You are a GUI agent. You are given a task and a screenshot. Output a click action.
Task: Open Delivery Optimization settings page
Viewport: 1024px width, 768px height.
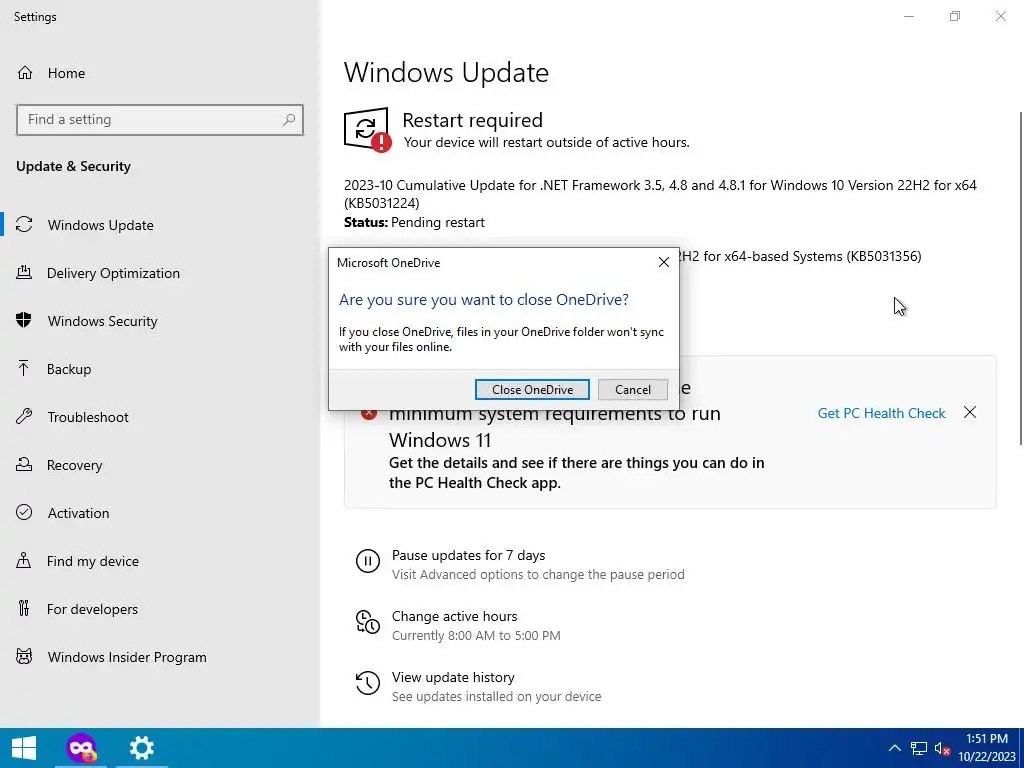[160, 273]
